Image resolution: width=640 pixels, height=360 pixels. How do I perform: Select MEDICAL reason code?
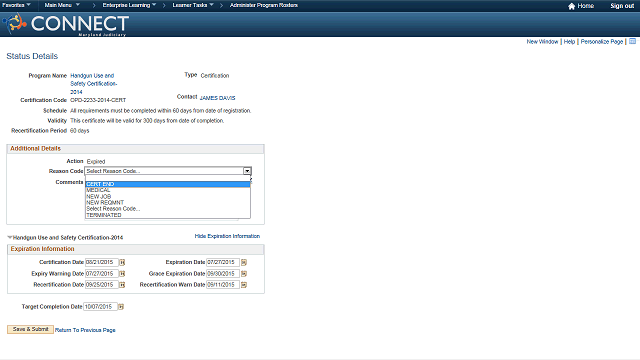point(168,190)
